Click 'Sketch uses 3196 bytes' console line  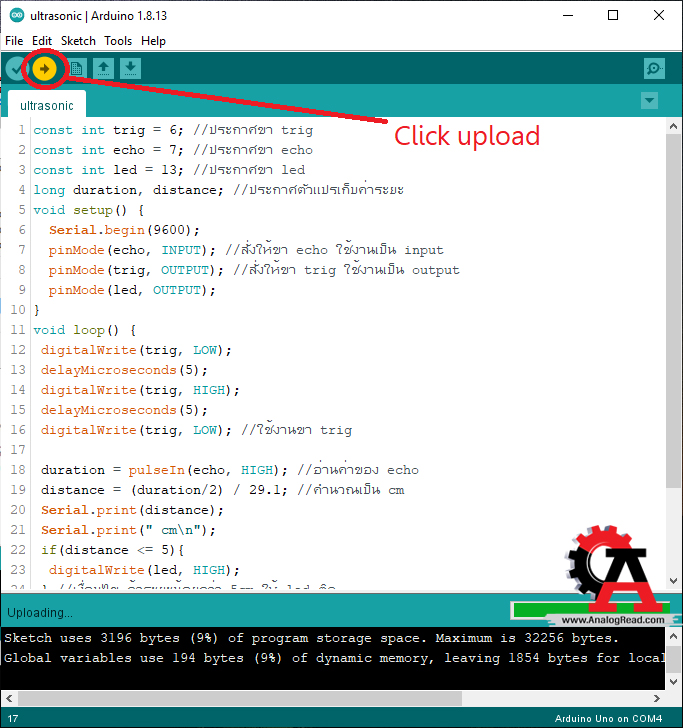[x=311, y=638]
